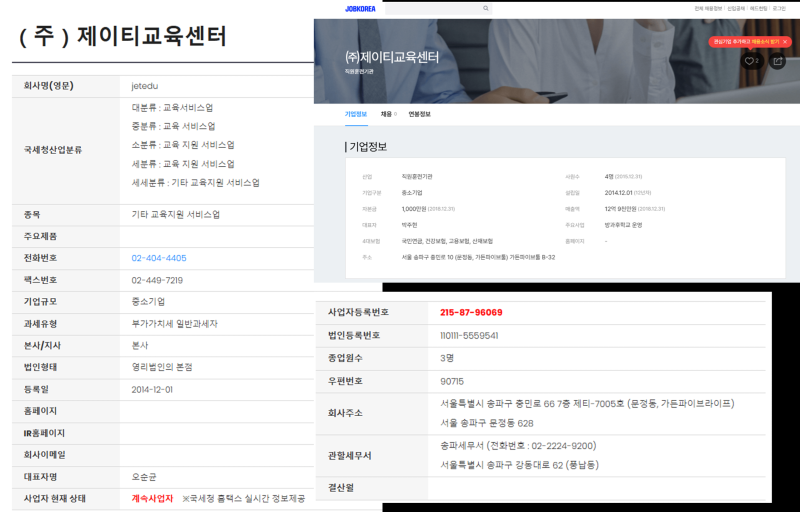Select the 세세분류 : 기타 교육지원 서비스업 line

point(195,183)
